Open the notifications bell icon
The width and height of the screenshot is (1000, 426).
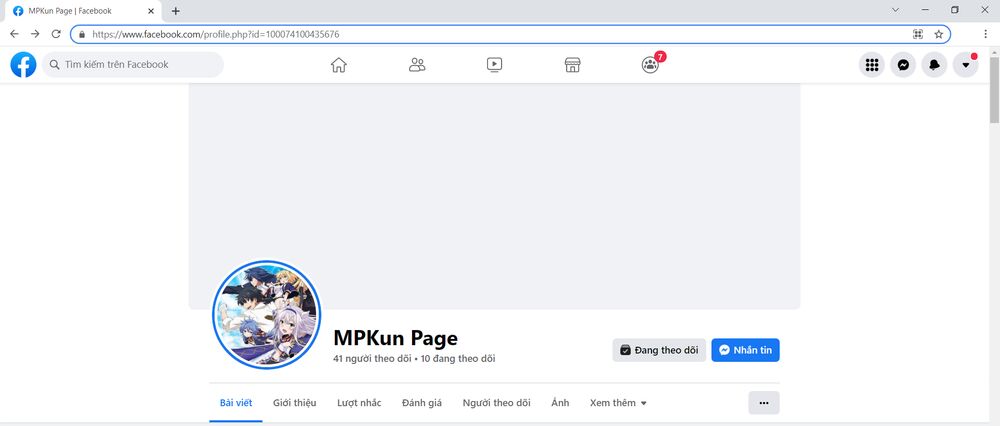pyautogui.click(x=934, y=65)
